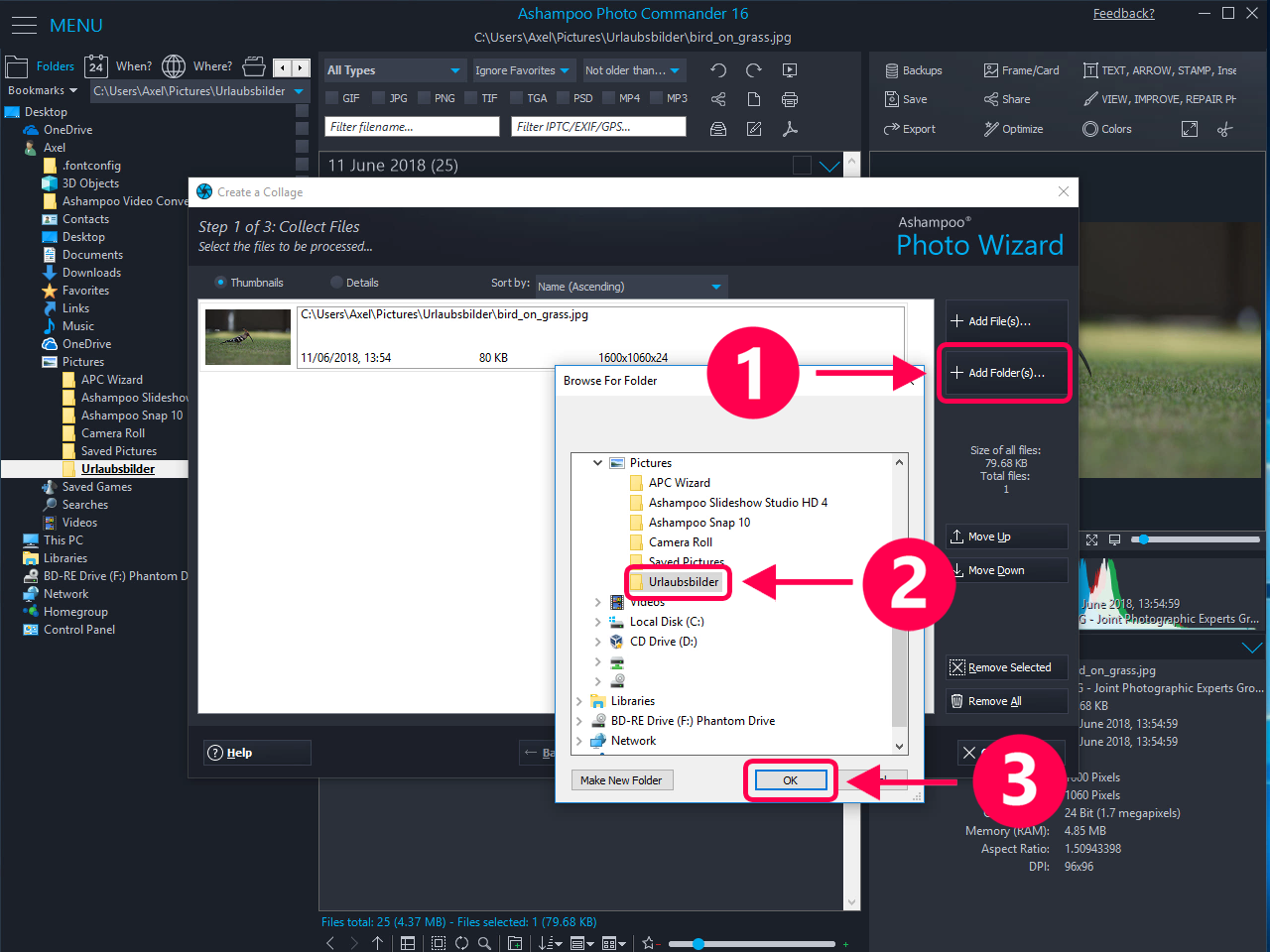
Task: Expand Local Disk (C:) in folder dialog
Action: 597,622
